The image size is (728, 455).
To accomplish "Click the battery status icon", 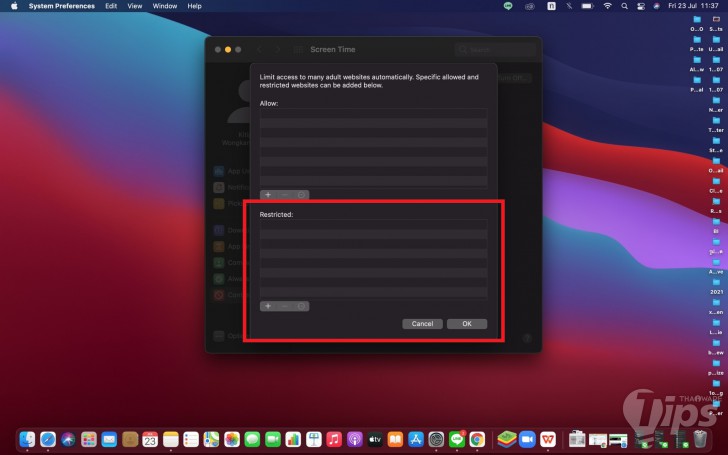I will click(x=587, y=6).
